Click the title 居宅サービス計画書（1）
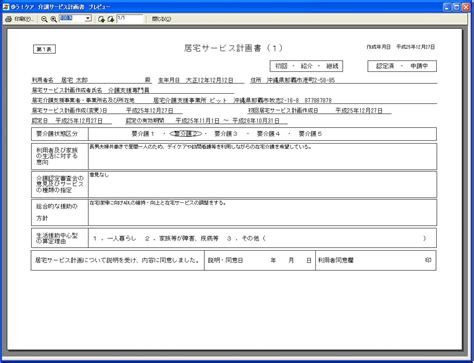474x363 pixels. (x=233, y=48)
